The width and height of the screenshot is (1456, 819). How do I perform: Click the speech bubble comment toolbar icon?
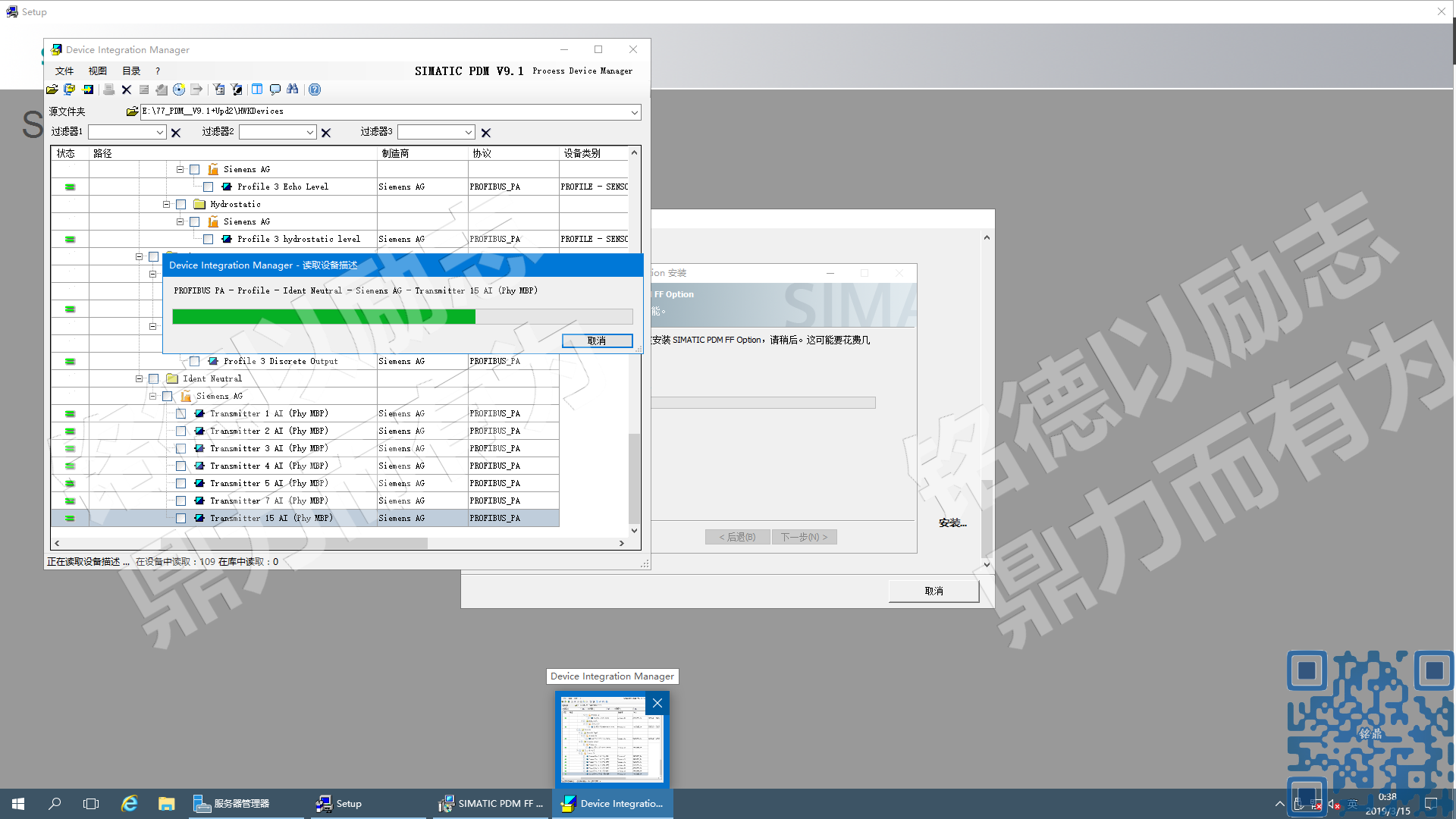(x=275, y=89)
